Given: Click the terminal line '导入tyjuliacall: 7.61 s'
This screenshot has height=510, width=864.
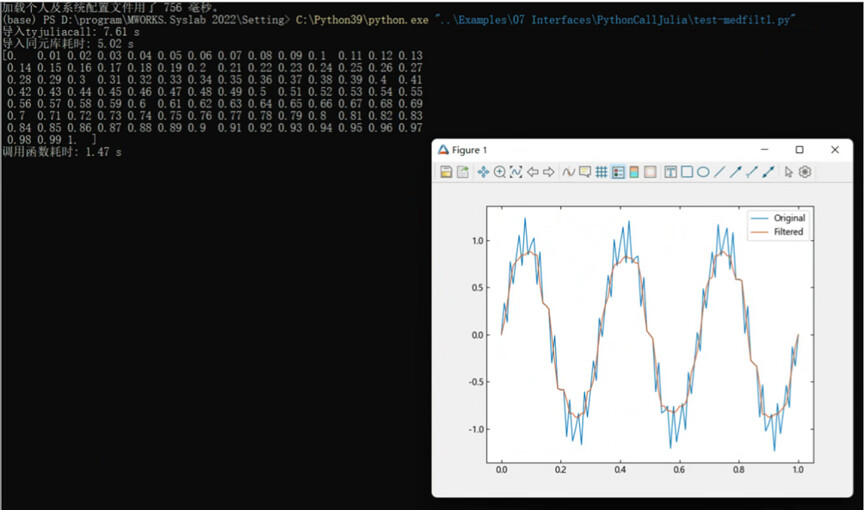Looking at the screenshot, I should tap(71, 32).
